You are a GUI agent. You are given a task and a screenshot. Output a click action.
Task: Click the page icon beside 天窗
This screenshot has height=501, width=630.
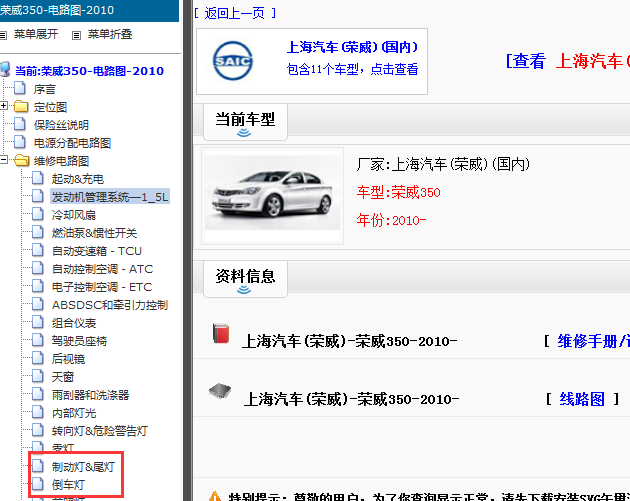click(38, 376)
